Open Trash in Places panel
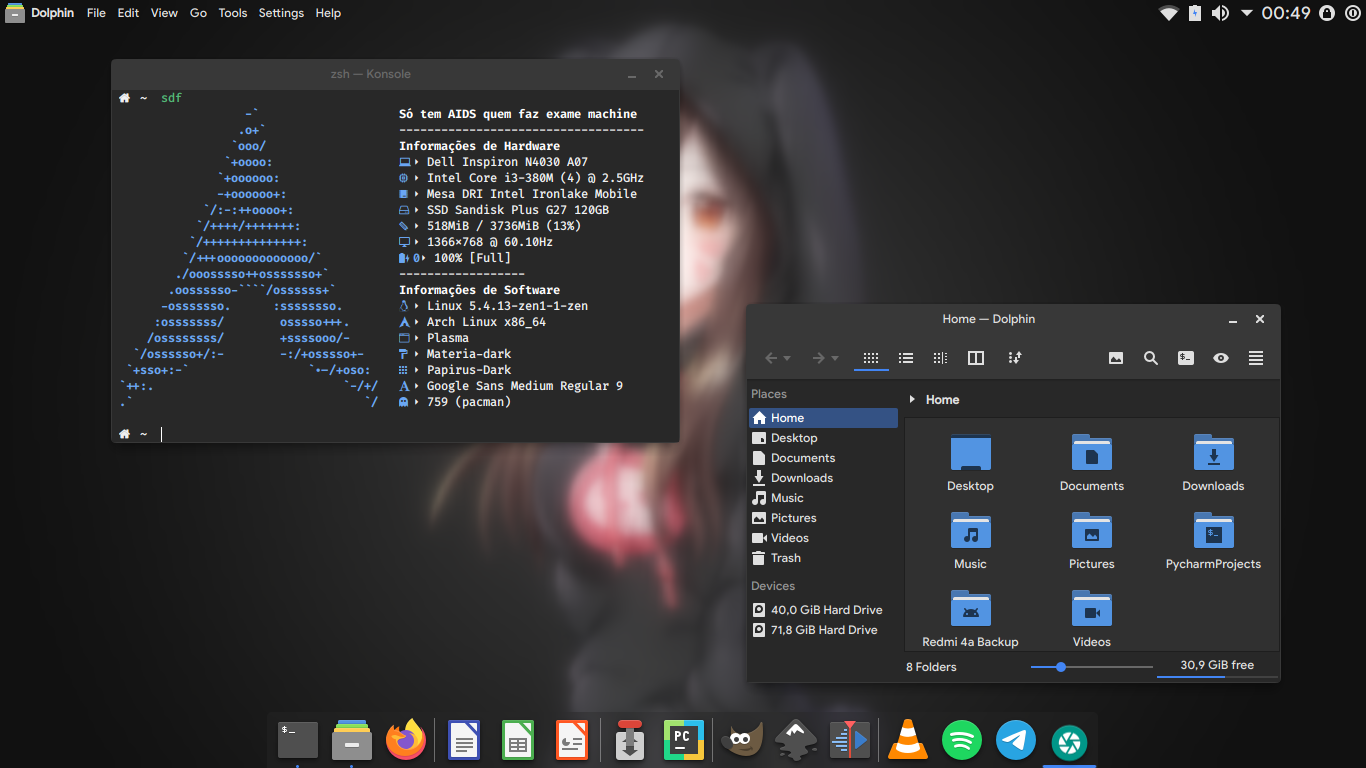The image size is (1366, 768). click(x=823, y=558)
